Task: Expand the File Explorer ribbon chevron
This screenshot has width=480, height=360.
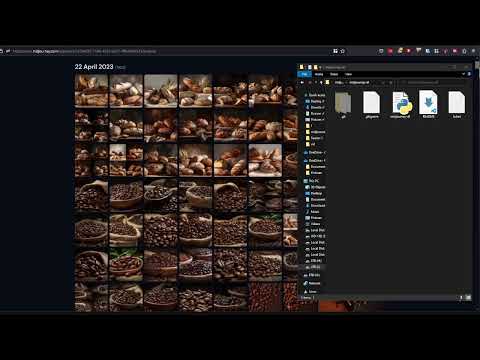Action: (x=463, y=74)
